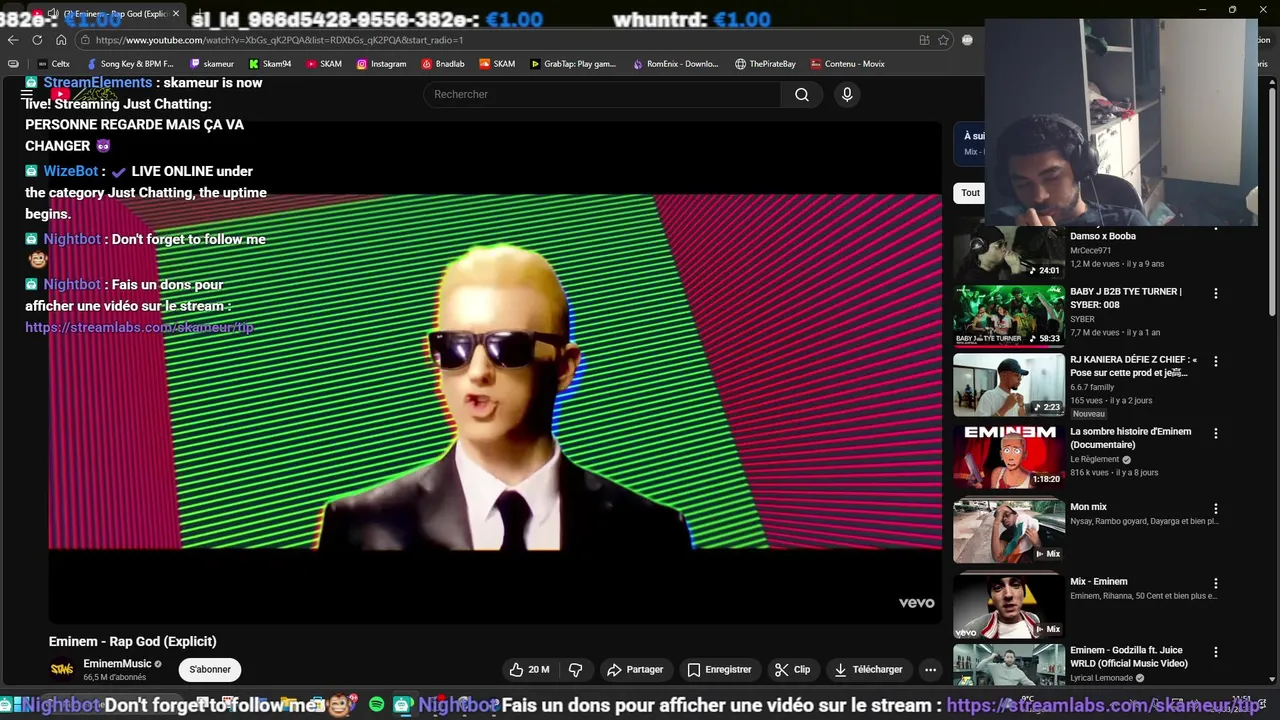Open the RomEnix - Downlo... bookmark

pos(675,64)
